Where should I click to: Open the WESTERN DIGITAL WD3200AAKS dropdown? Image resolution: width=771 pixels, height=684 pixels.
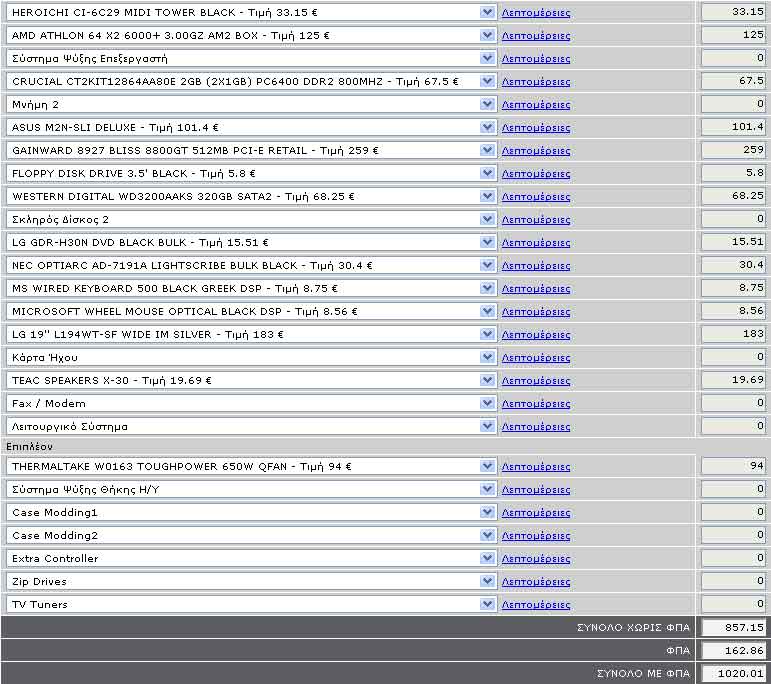tap(251, 196)
